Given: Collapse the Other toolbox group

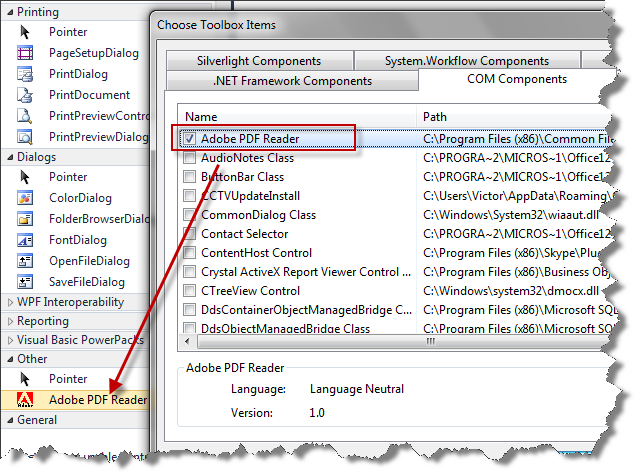Looking at the screenshot, I should point(10,359).
